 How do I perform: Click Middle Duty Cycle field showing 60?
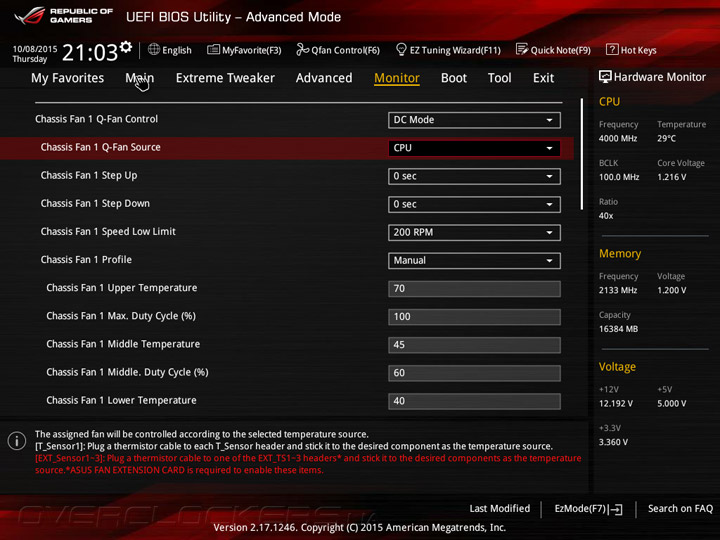[474, 373]
